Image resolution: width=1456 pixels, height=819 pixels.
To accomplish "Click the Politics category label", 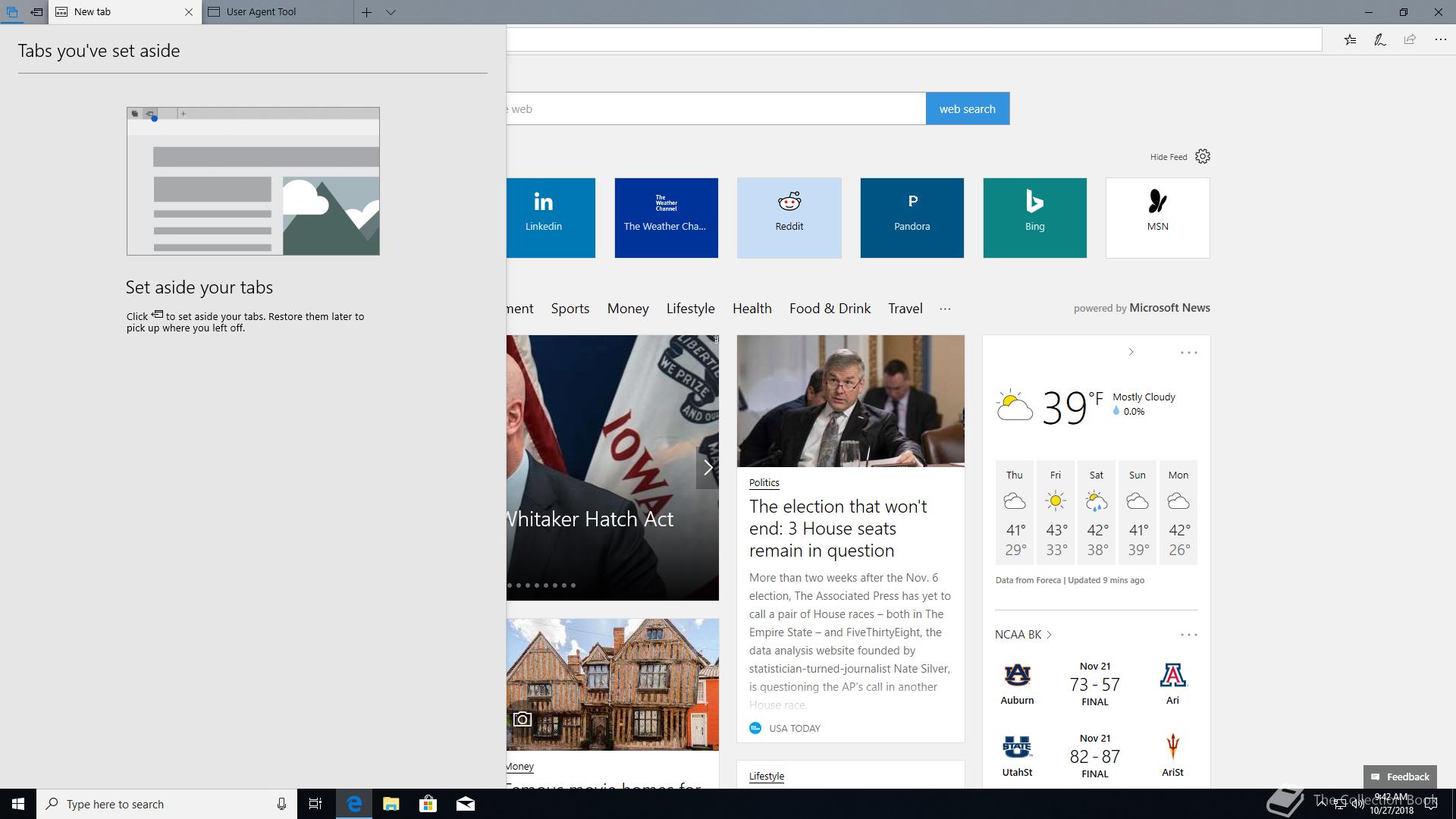I will point(764,483).
